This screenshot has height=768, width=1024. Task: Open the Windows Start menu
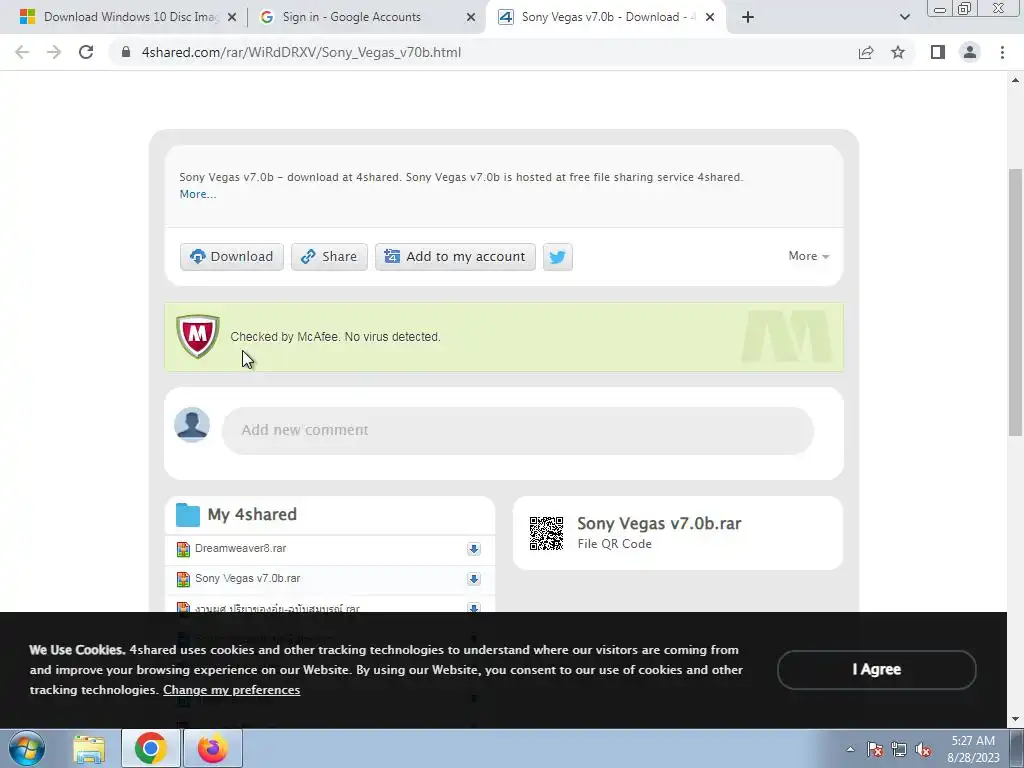(x=27, y=748)
